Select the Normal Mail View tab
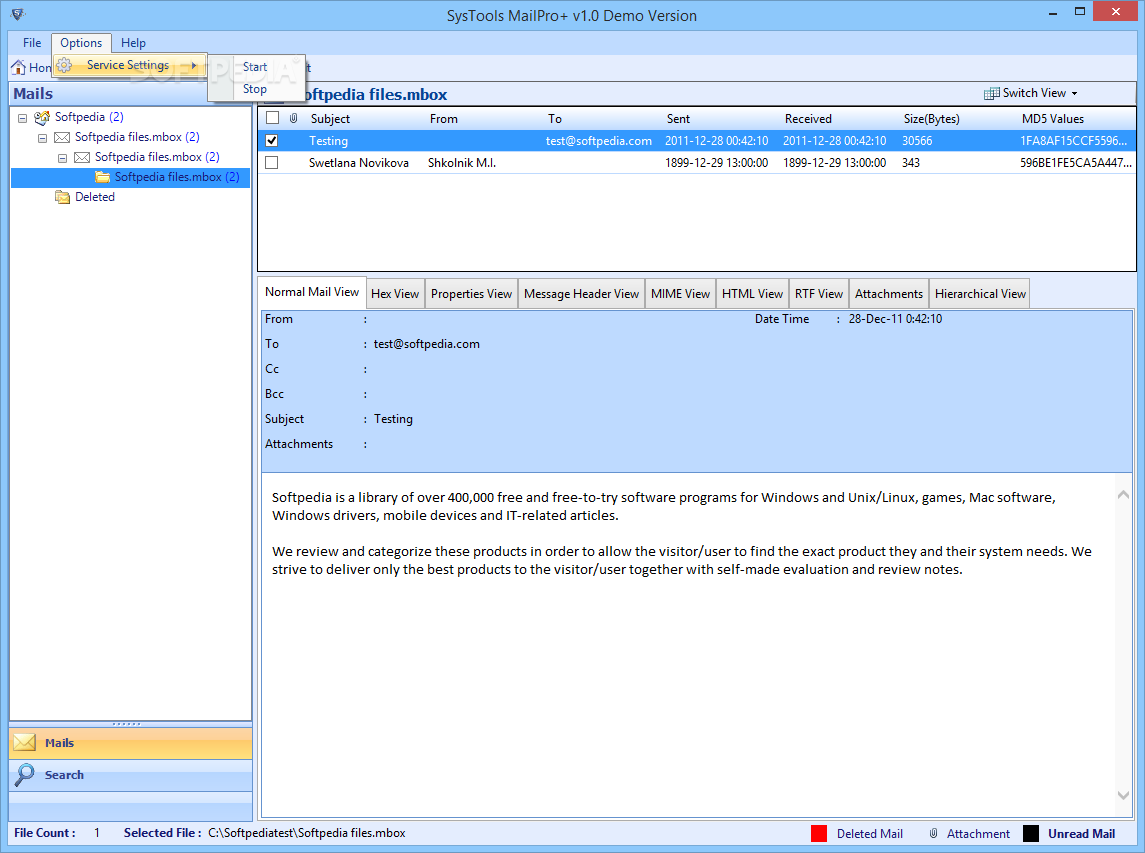This screenshot has height=853, width=1145. 312,292
